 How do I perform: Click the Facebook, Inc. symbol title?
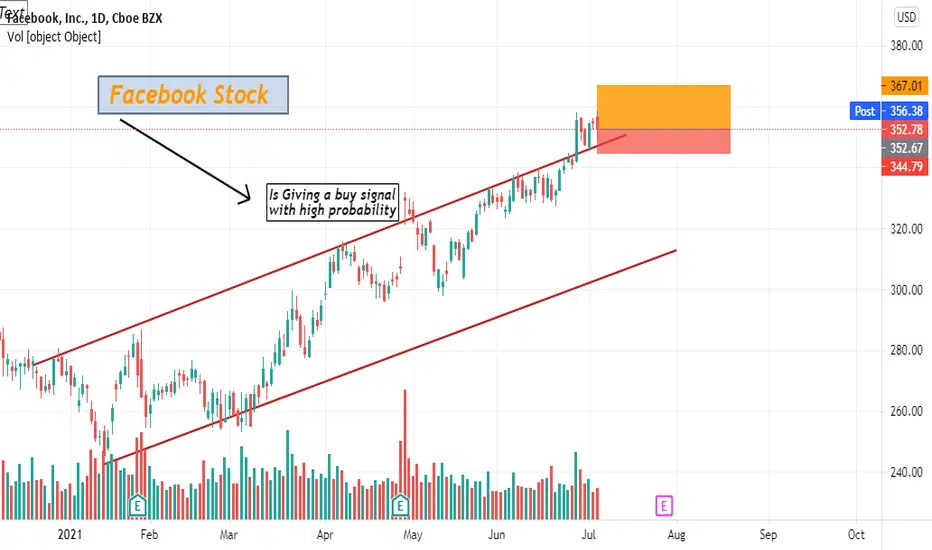[x=84, y=18]
